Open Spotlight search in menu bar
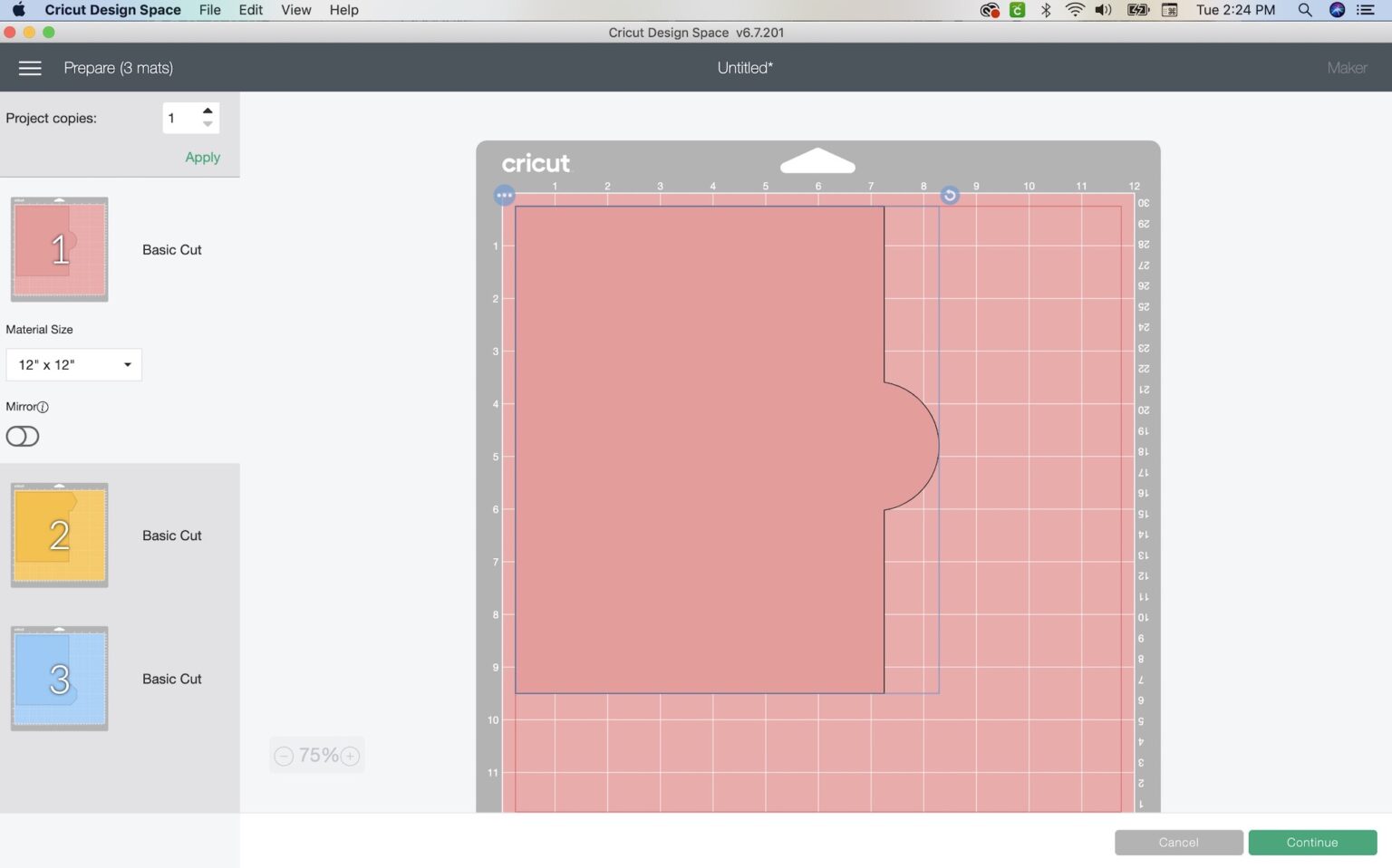This screenshot has height=868, width=1392. pyautogui.click(x=1304, y=10)
